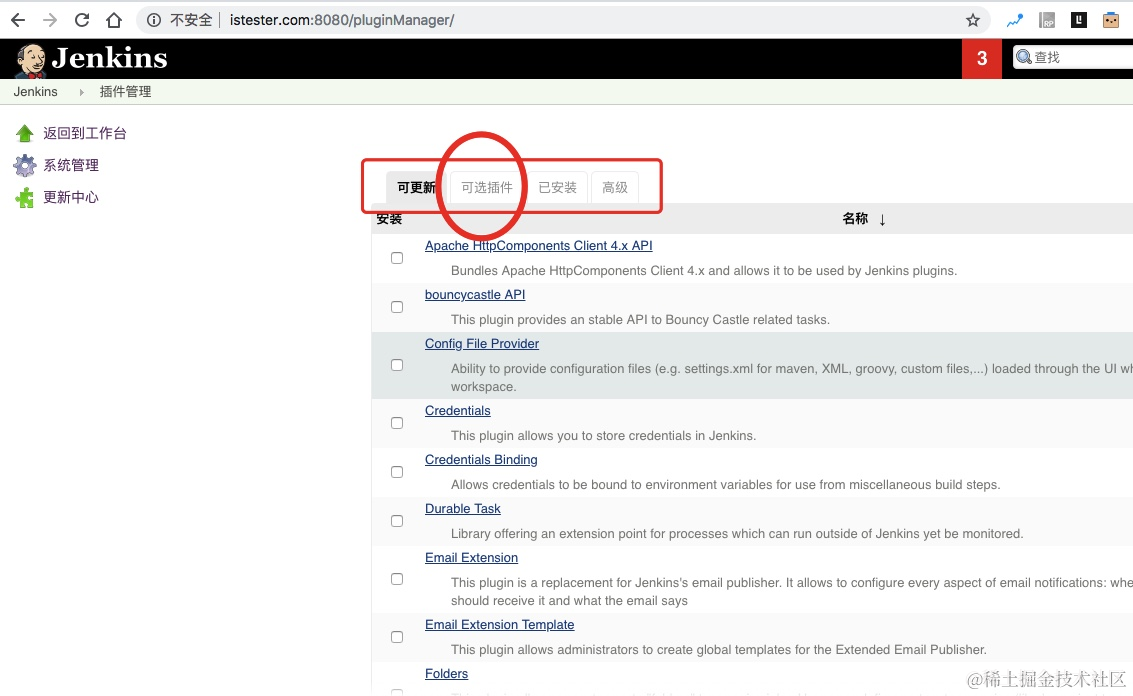This screenshot has height=696, width=1133.
Task: Open the Credentials Binding link
Action: 481,460
